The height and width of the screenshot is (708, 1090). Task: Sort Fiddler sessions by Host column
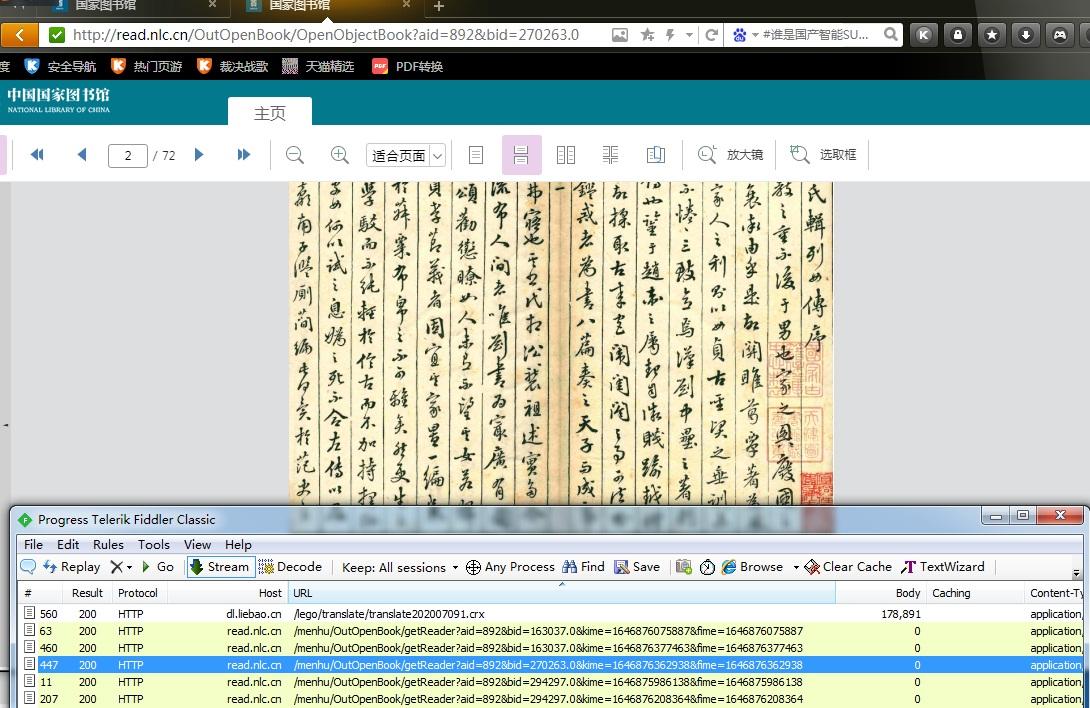226,593
